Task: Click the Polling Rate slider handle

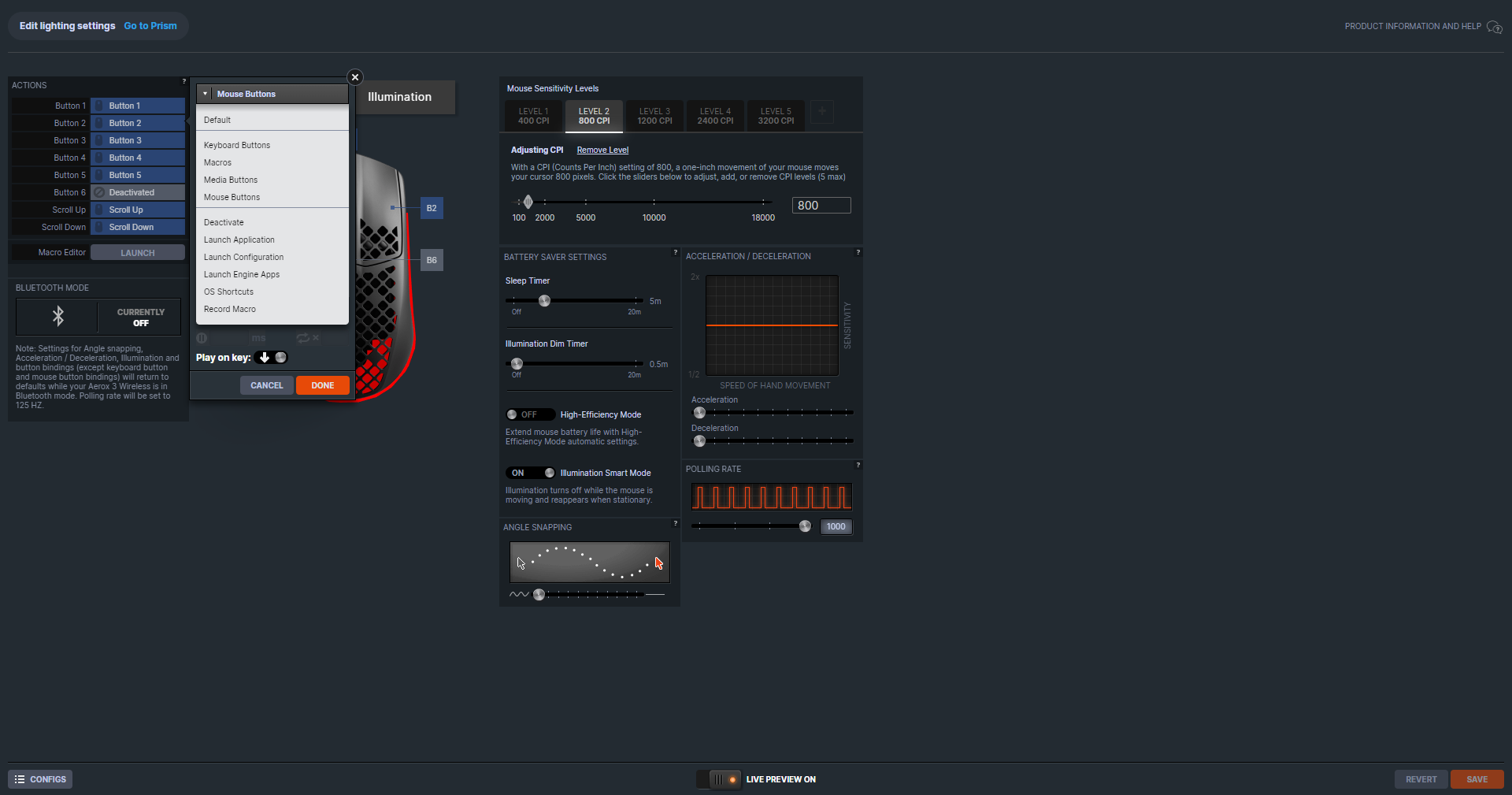Action: pyautogui.click(x=805, y=526)
